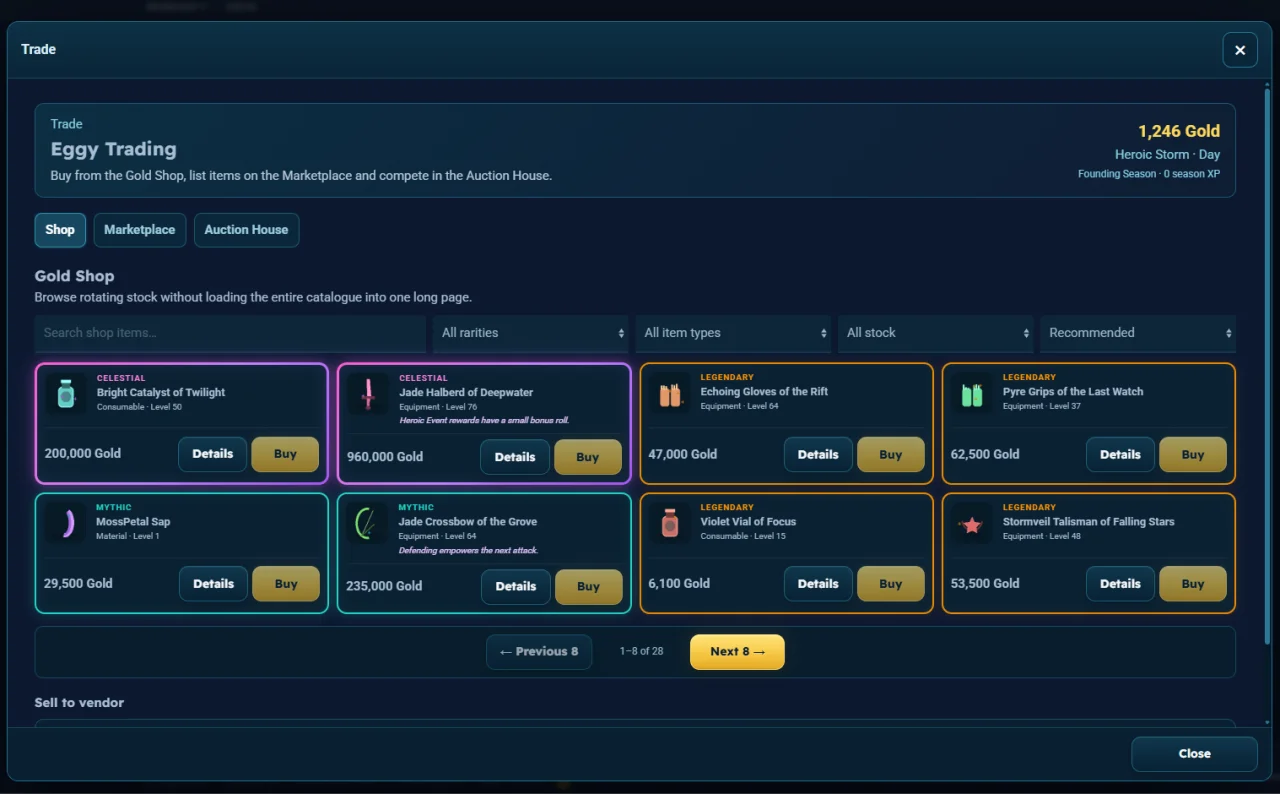Screen dimensions: 1280x794
Task: Click the 1,246 Gold balance text
Action: [x=1179, y=131]
